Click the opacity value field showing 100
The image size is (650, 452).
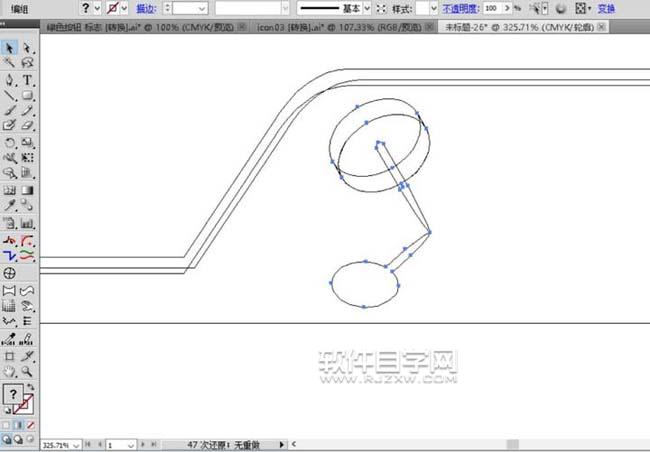pyautogui.click(x=492, y=8)
